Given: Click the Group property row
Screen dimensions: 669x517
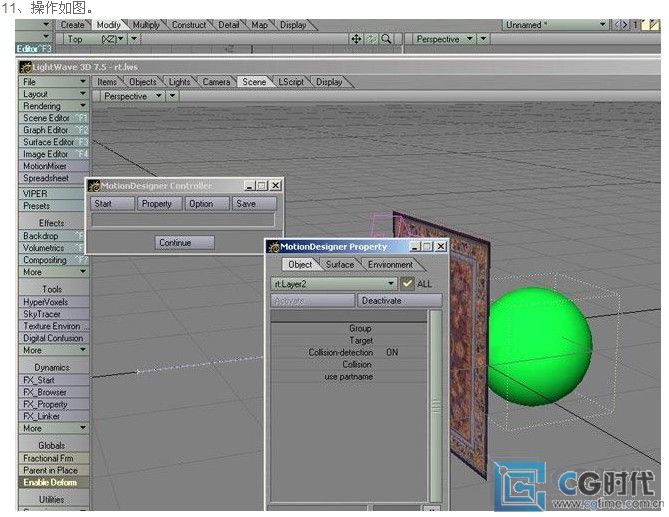Looking at the screenshot, I should point(349,328).
